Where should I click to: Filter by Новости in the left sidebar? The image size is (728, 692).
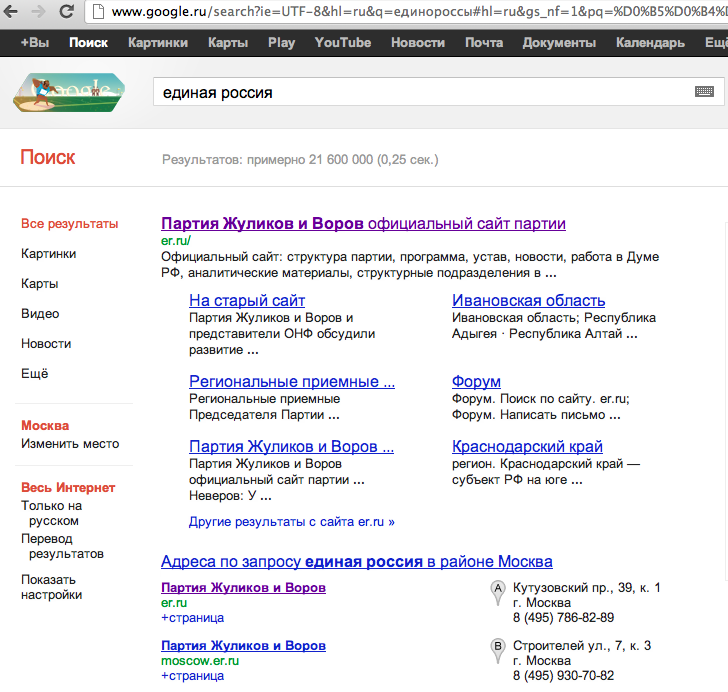(46, 344)
